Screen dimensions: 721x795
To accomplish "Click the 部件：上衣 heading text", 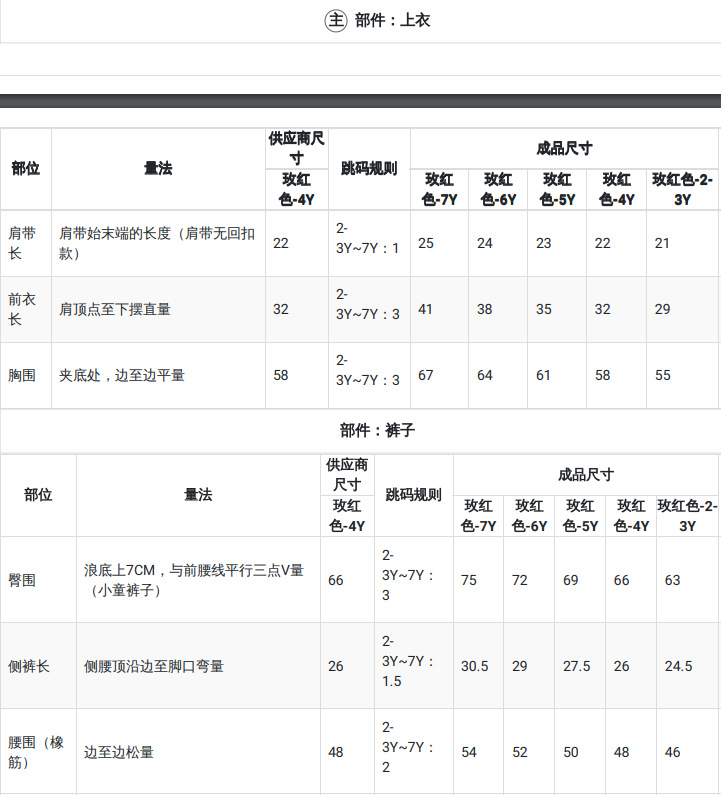I will (392, 20).
